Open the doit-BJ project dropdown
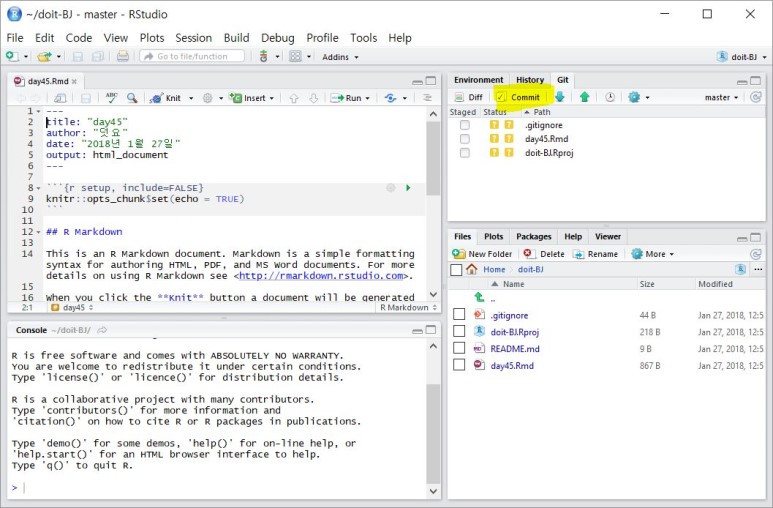Viewport: 773px width, 508px height. [x=742, y=57]
